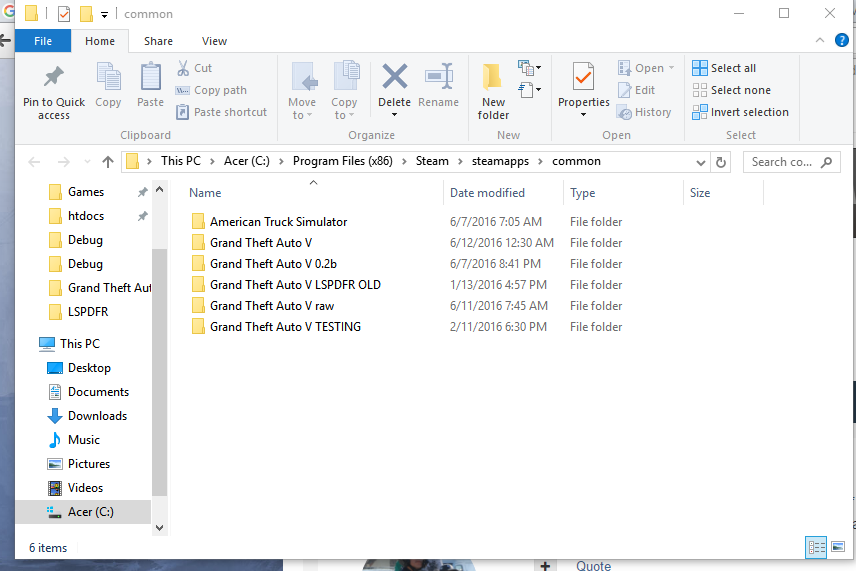Image resolution: width=856 pixels, height=571 pixels.
Task: Sort by the Type column header
Action: 582,193
